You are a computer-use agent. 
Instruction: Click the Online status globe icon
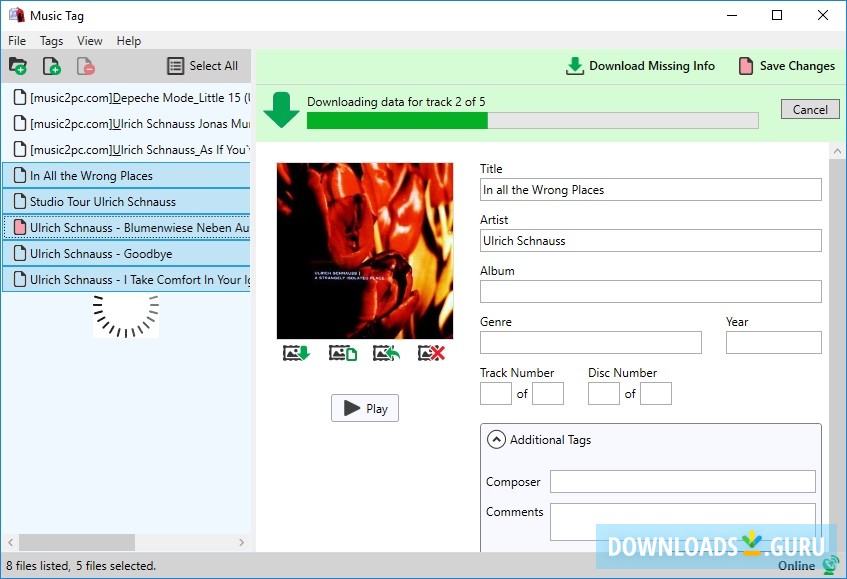[830, 565]
